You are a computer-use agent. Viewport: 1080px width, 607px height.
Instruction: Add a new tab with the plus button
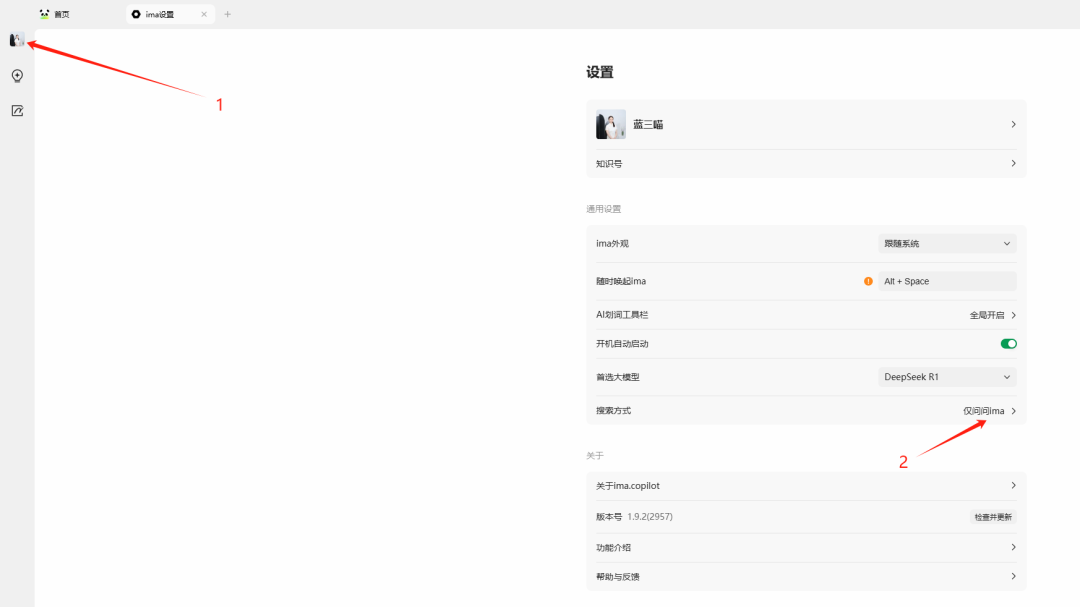tap(227, 14)
